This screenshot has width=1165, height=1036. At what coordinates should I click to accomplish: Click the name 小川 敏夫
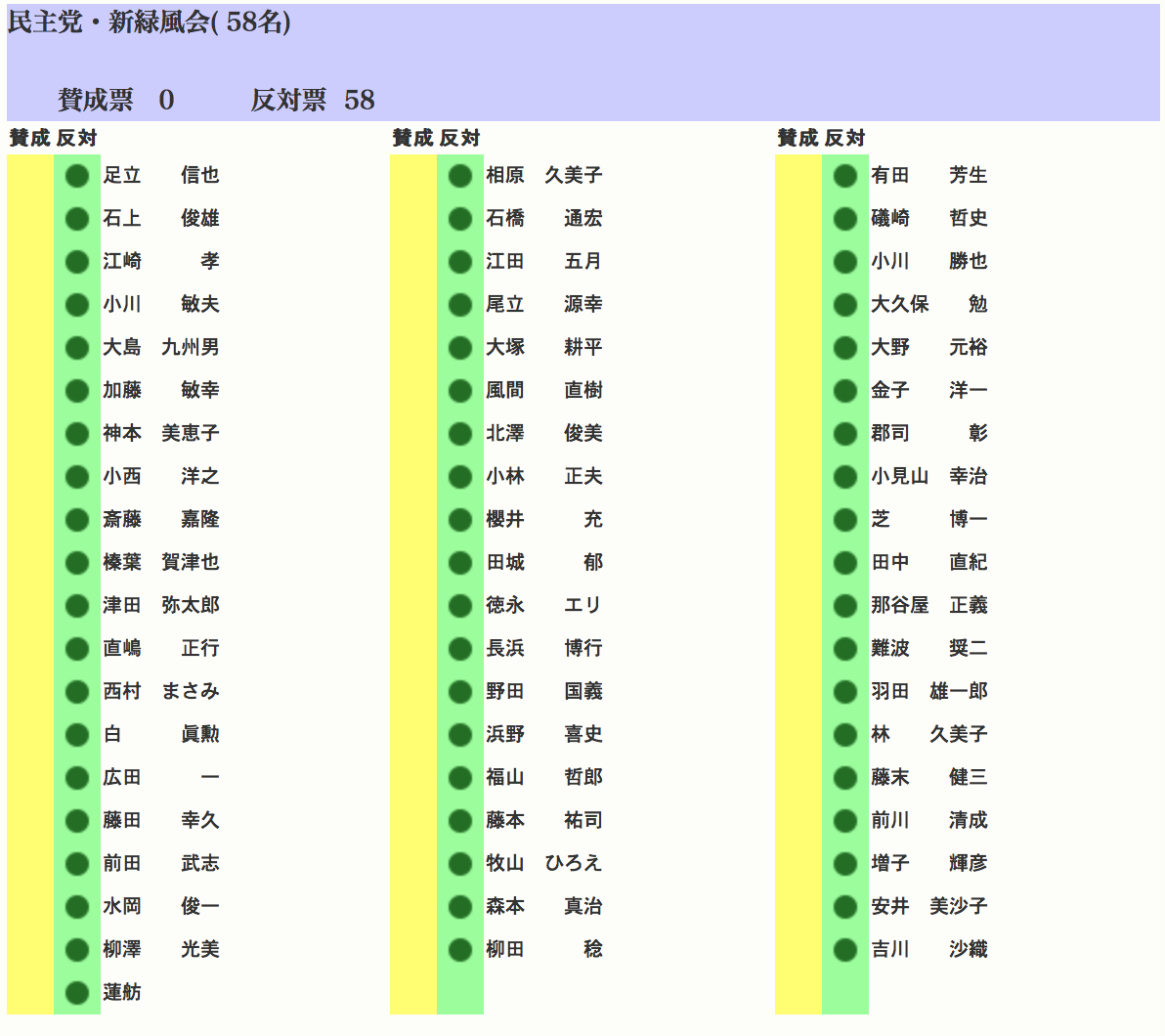161,305
